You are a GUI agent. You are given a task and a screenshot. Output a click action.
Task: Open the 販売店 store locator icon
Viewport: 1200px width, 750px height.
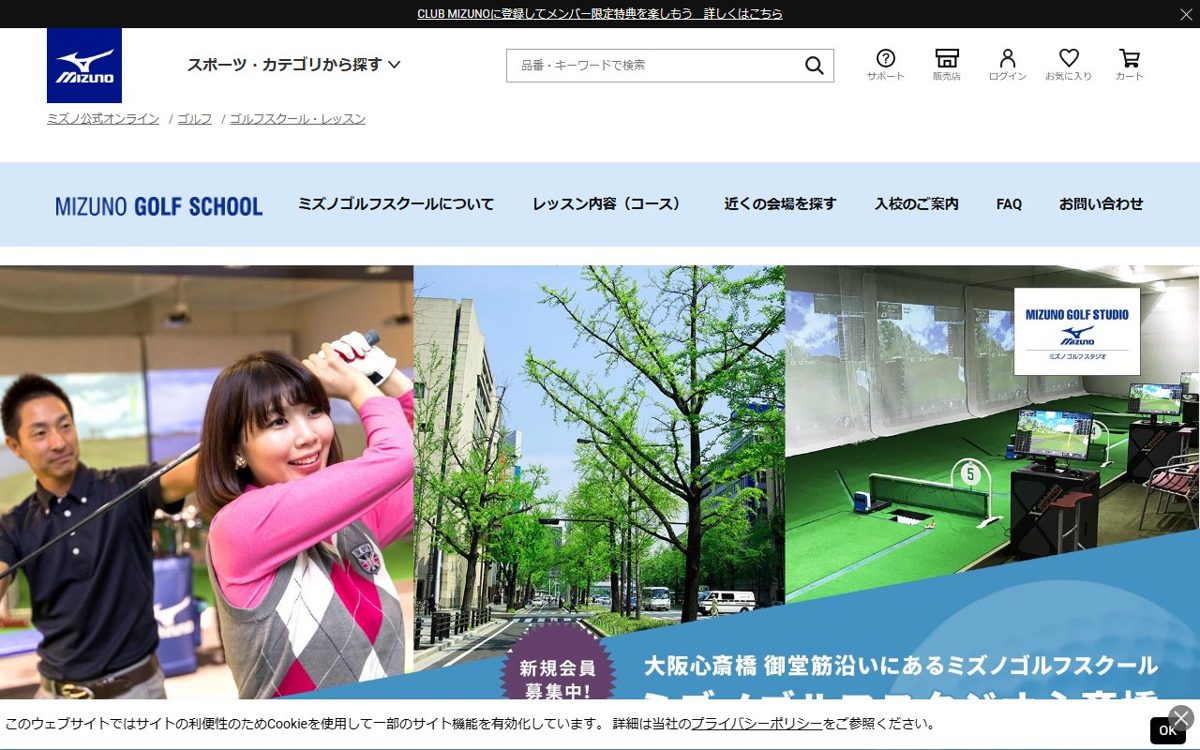pyautogui.click(x=946, y=65)
